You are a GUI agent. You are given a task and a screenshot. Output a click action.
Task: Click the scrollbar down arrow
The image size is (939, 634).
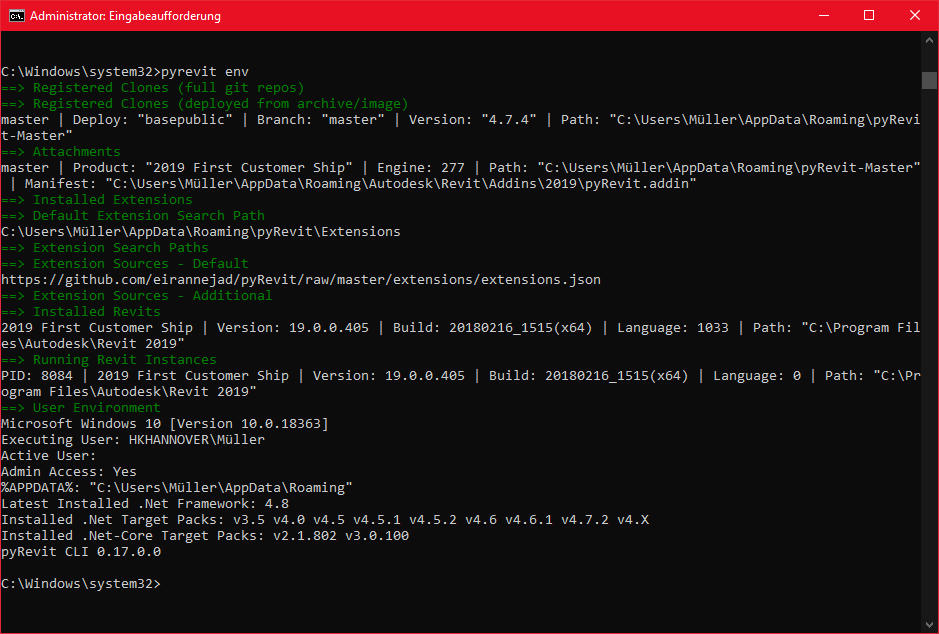(930, 625)
